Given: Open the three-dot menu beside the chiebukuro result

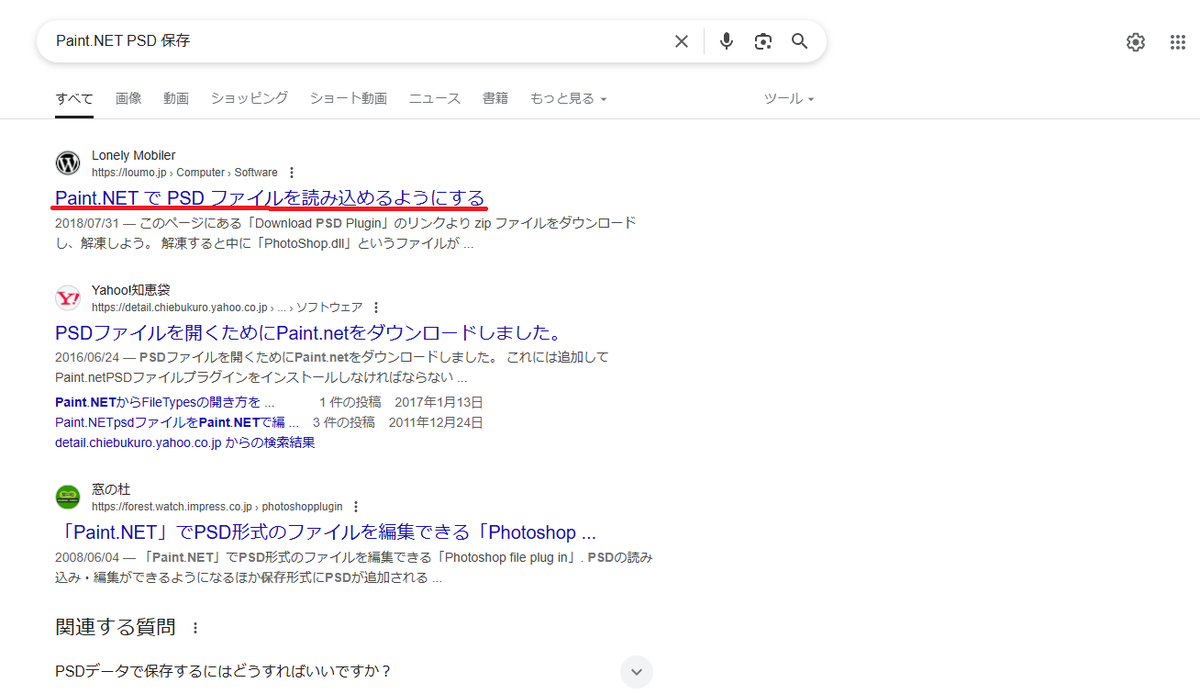Looking at the screenshot, I should (x=376, y=308).
